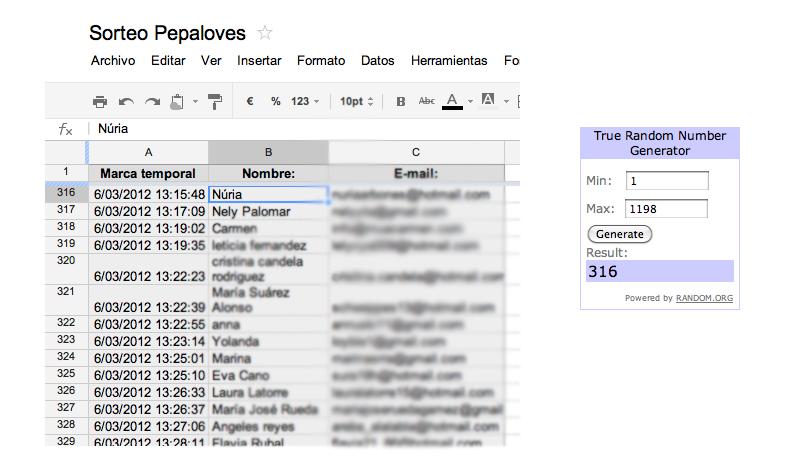Open the 123 number format dropdown

click(x=305, y=101)
